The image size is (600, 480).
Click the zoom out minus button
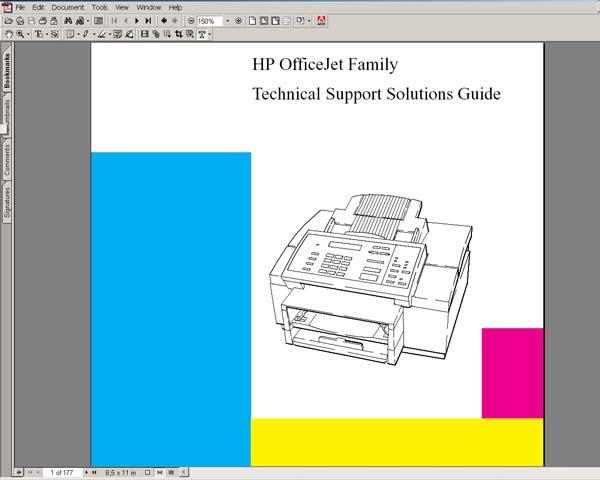point(191,21)
